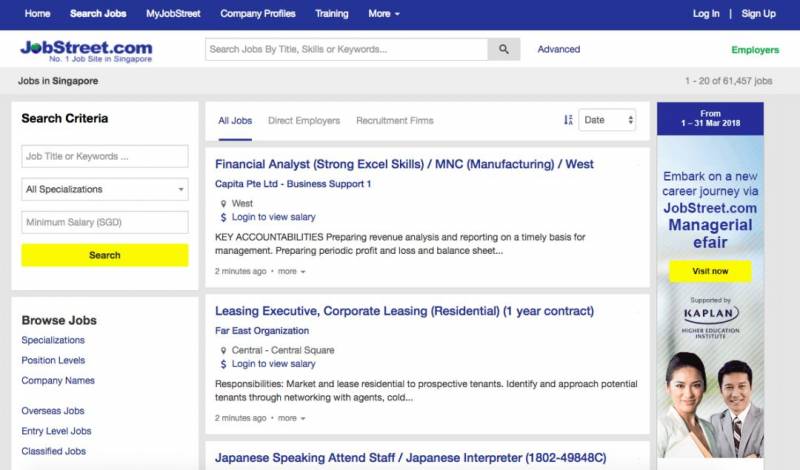800x470 pixels.
Task: Expand 'more' under Financial Analyst listing
Action: [291, 271]
